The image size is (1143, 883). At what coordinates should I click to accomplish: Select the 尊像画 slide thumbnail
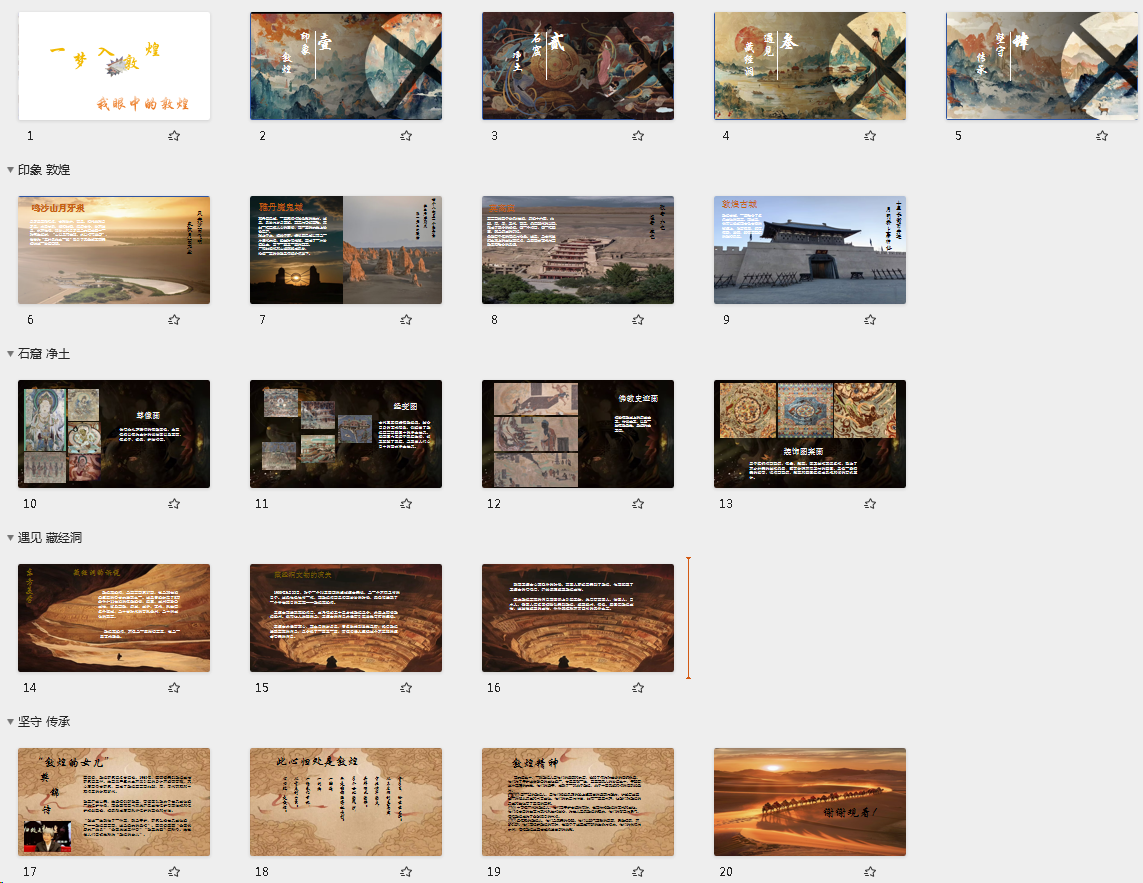114,434
